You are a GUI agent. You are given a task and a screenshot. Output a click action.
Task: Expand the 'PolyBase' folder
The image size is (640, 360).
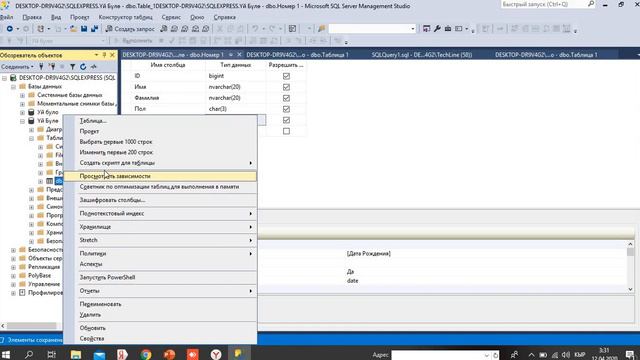pyautogui.click(x=13, y=276)
